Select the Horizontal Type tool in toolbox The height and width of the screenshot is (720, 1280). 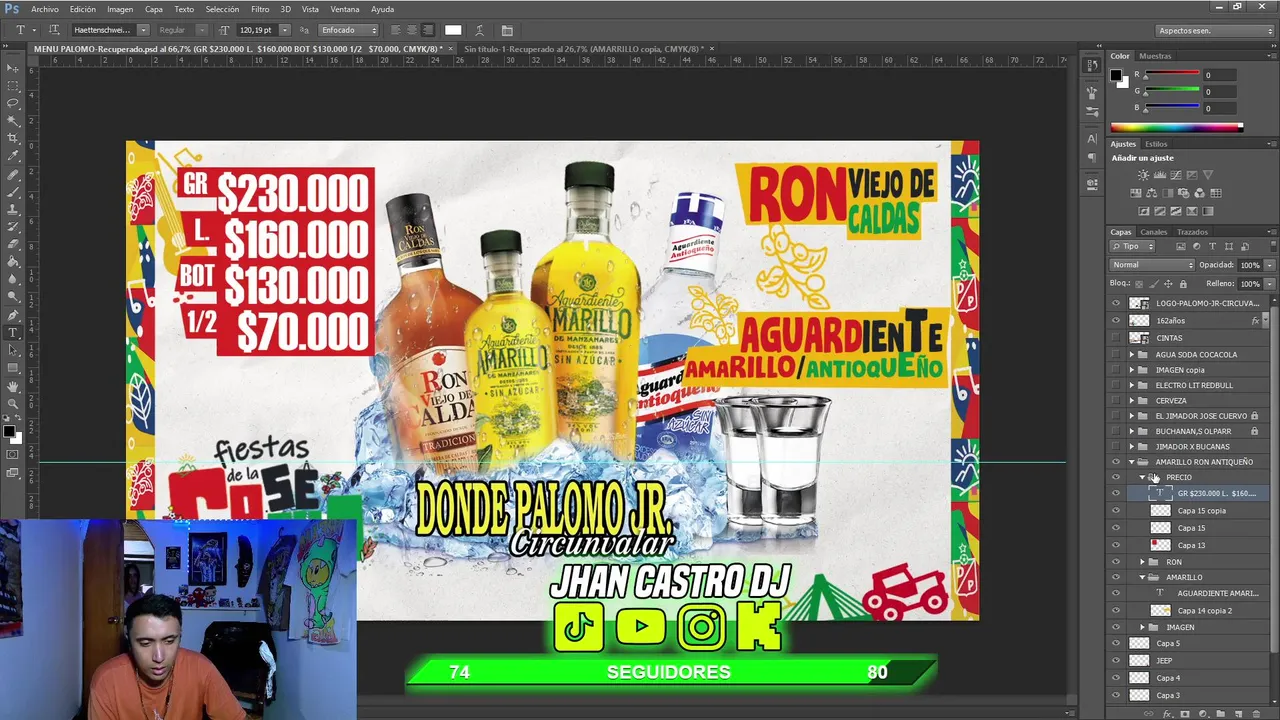point(13,332)
